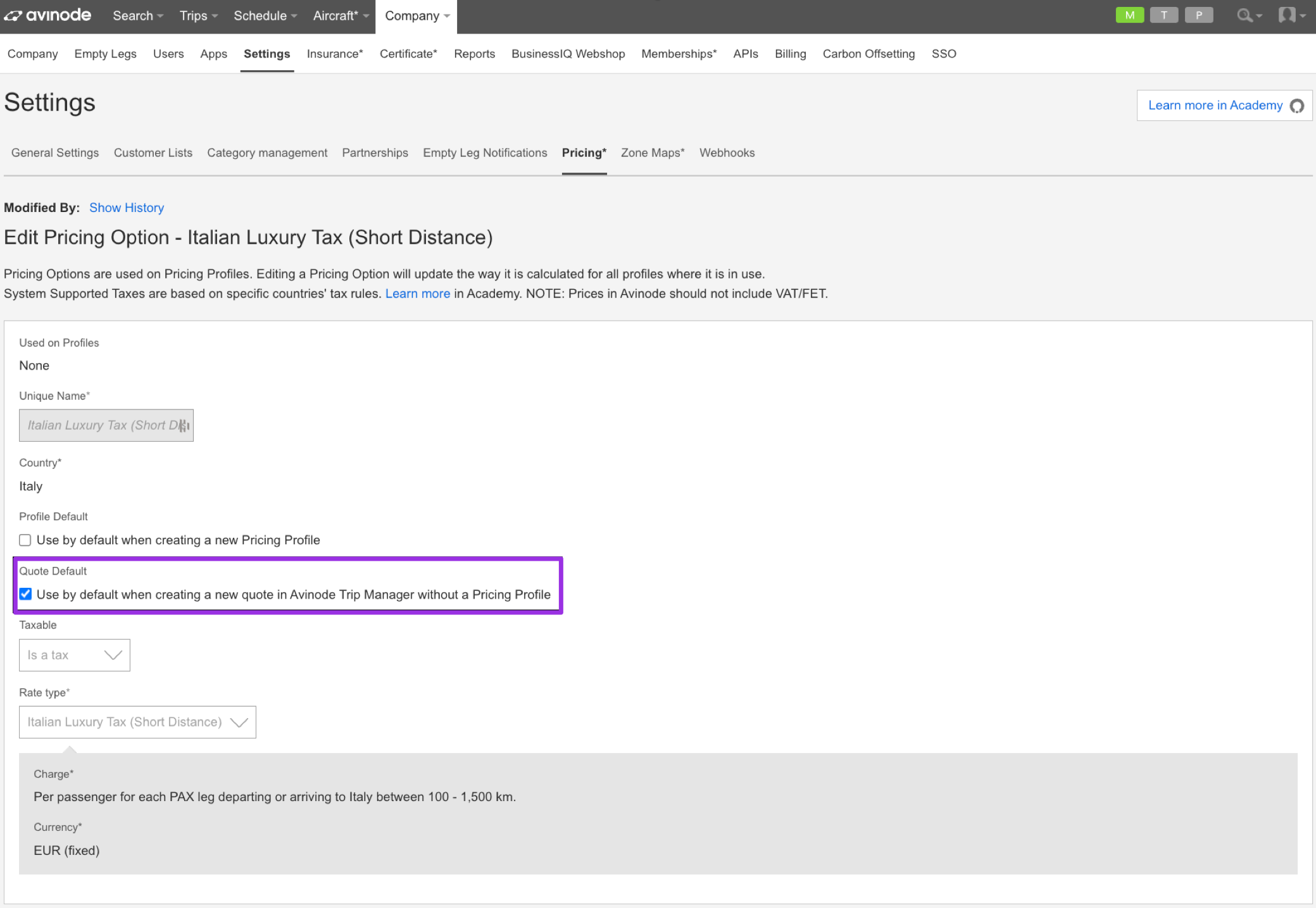Viewport: 1316px width, 908px height.
Task: Open the SSO section
Action: point(943,54)
